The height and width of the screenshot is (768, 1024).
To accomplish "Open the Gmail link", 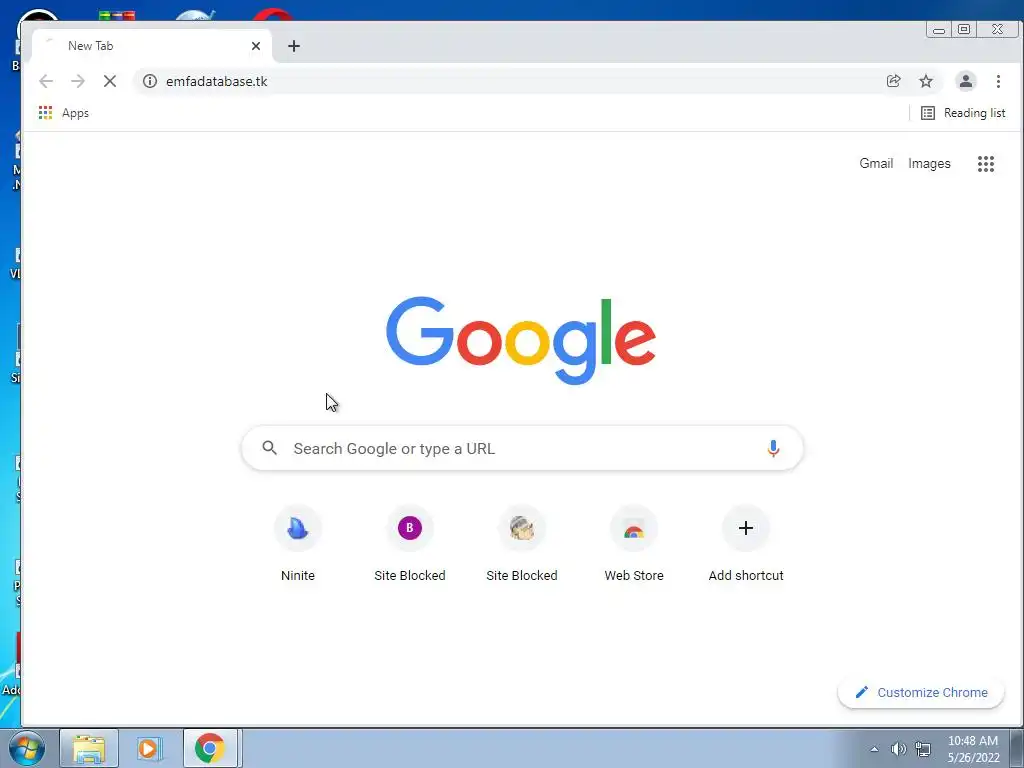I will [x=876, y=163].
